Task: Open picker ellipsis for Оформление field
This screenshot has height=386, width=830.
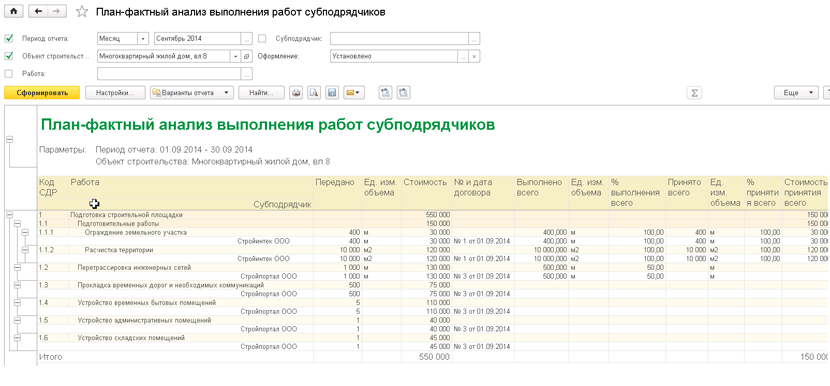Action: [464, 56]
